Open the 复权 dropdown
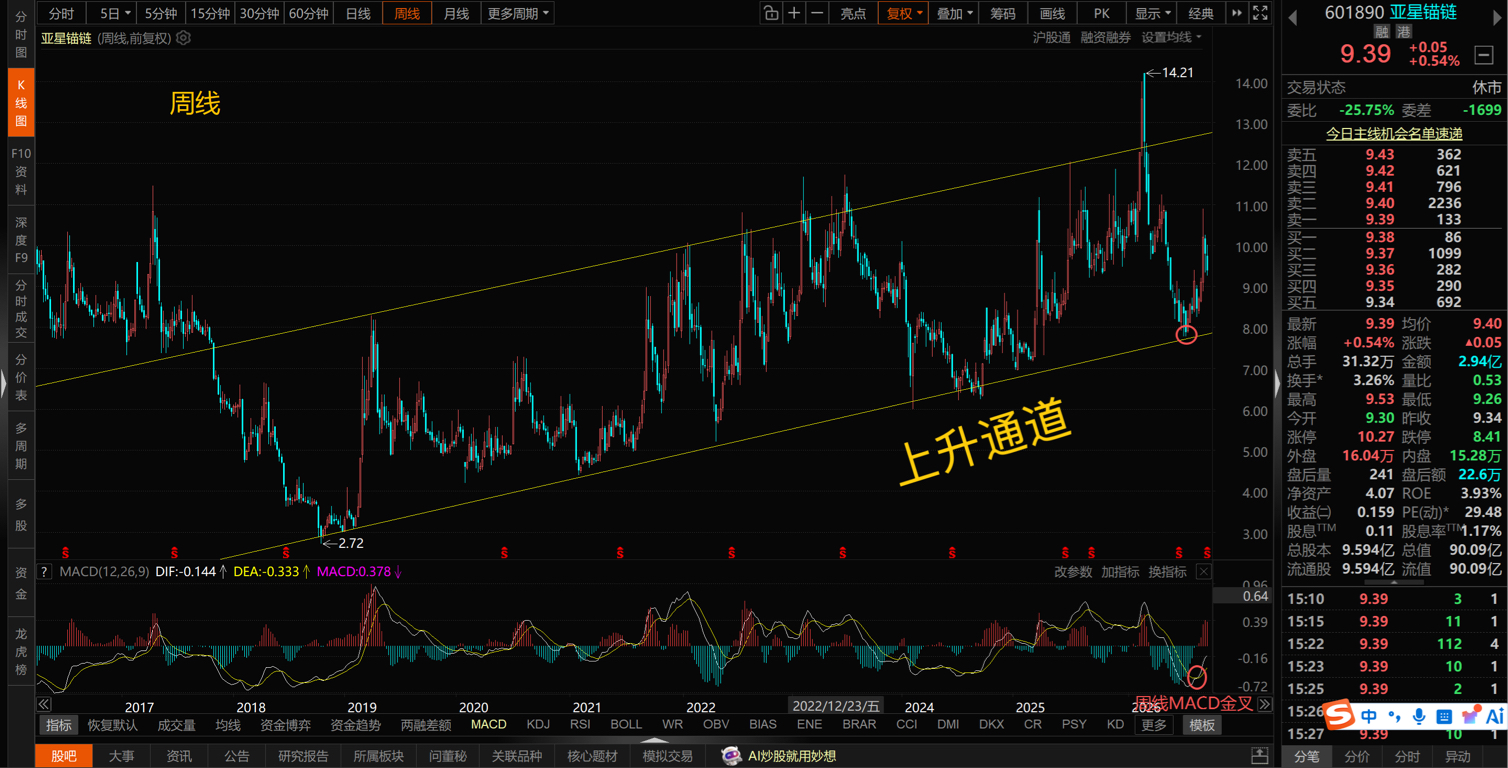The width and height of the screenshot is (1508, 768). (903, 13)
